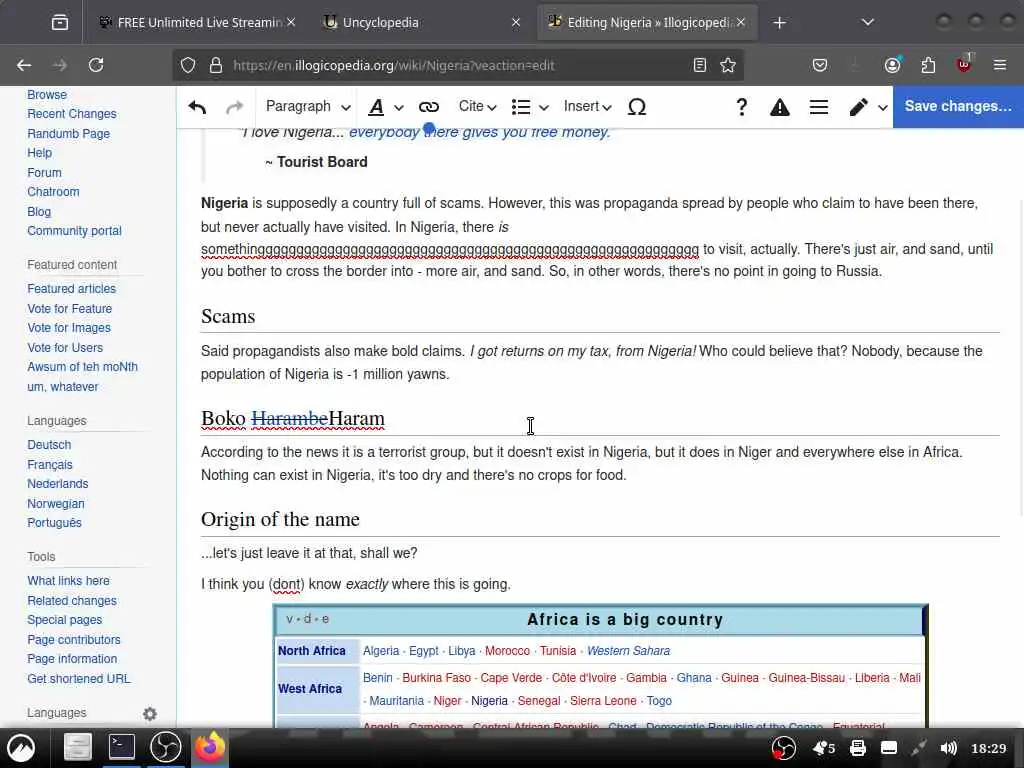Image resolution: width=1024 pixels, height=768 pixels.
Task: Undo the last edit in the editor toolbar
Action: [197, 107]
